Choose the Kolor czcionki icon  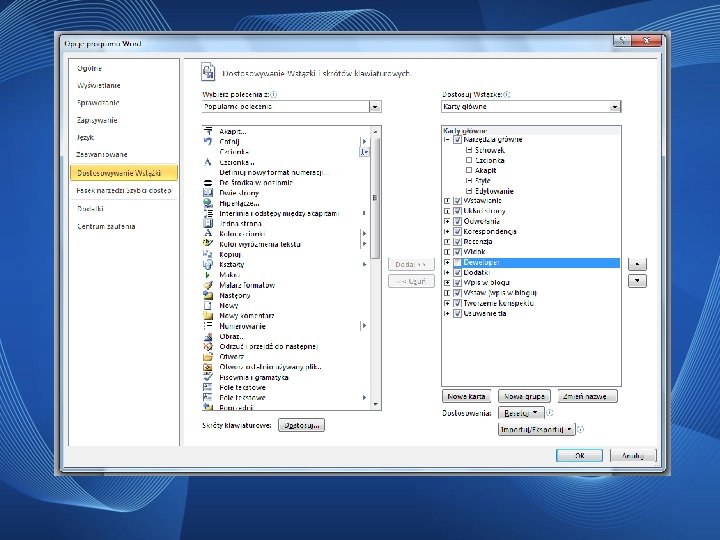click(208, 234)
